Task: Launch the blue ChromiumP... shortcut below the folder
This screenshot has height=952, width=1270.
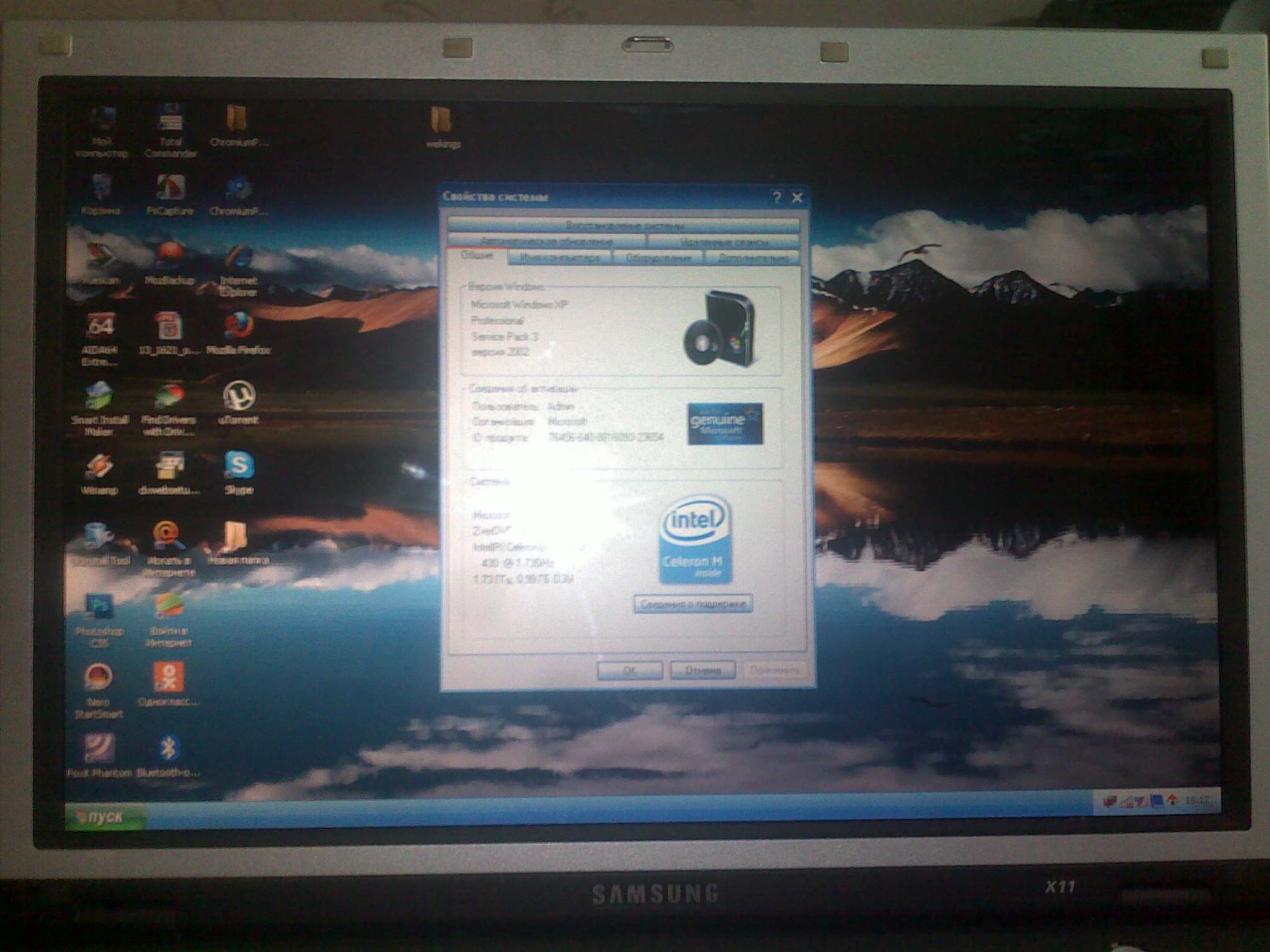Action: pyautogui.click(x=239, y=195)
